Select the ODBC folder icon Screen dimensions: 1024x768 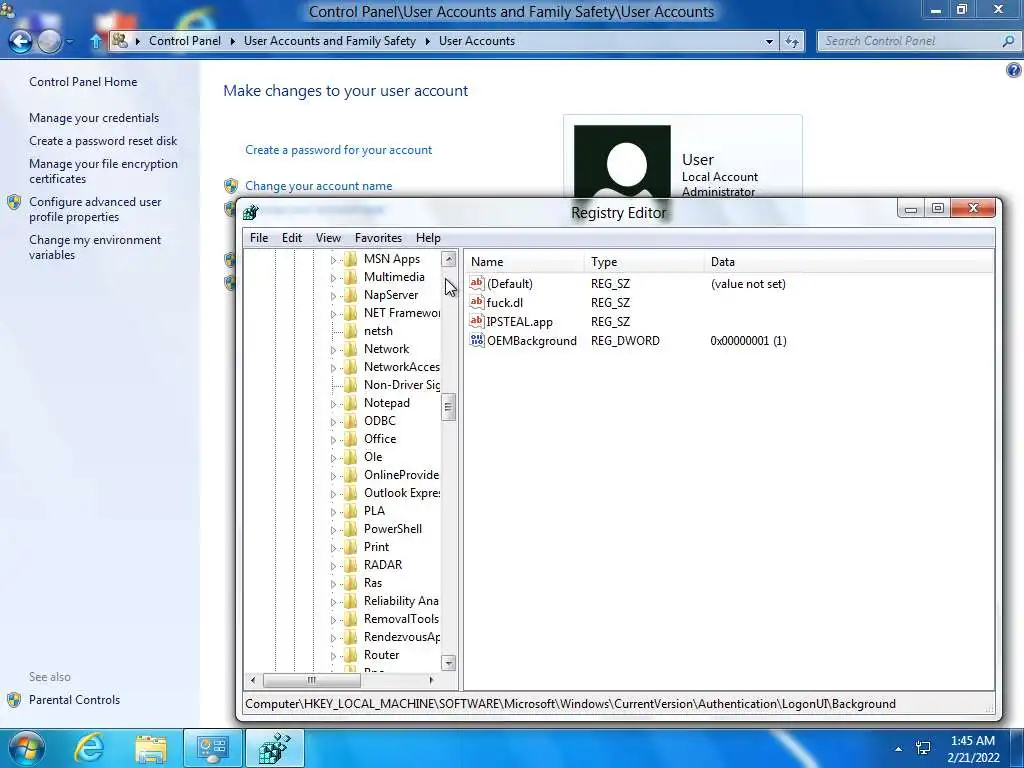[x=351, y=421]
